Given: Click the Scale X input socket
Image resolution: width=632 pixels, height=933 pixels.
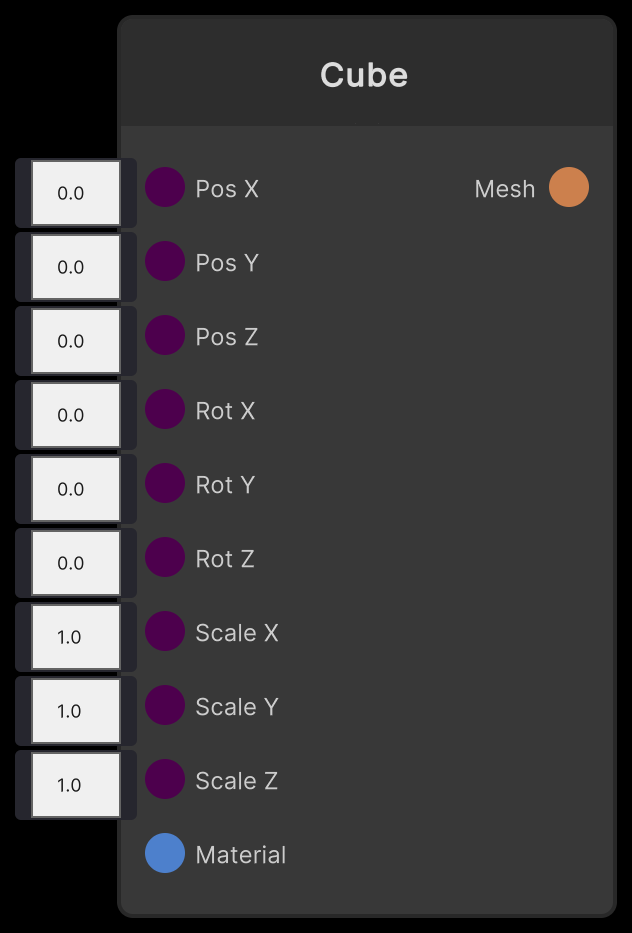Looking at the screenshot, I should (165, 632).
